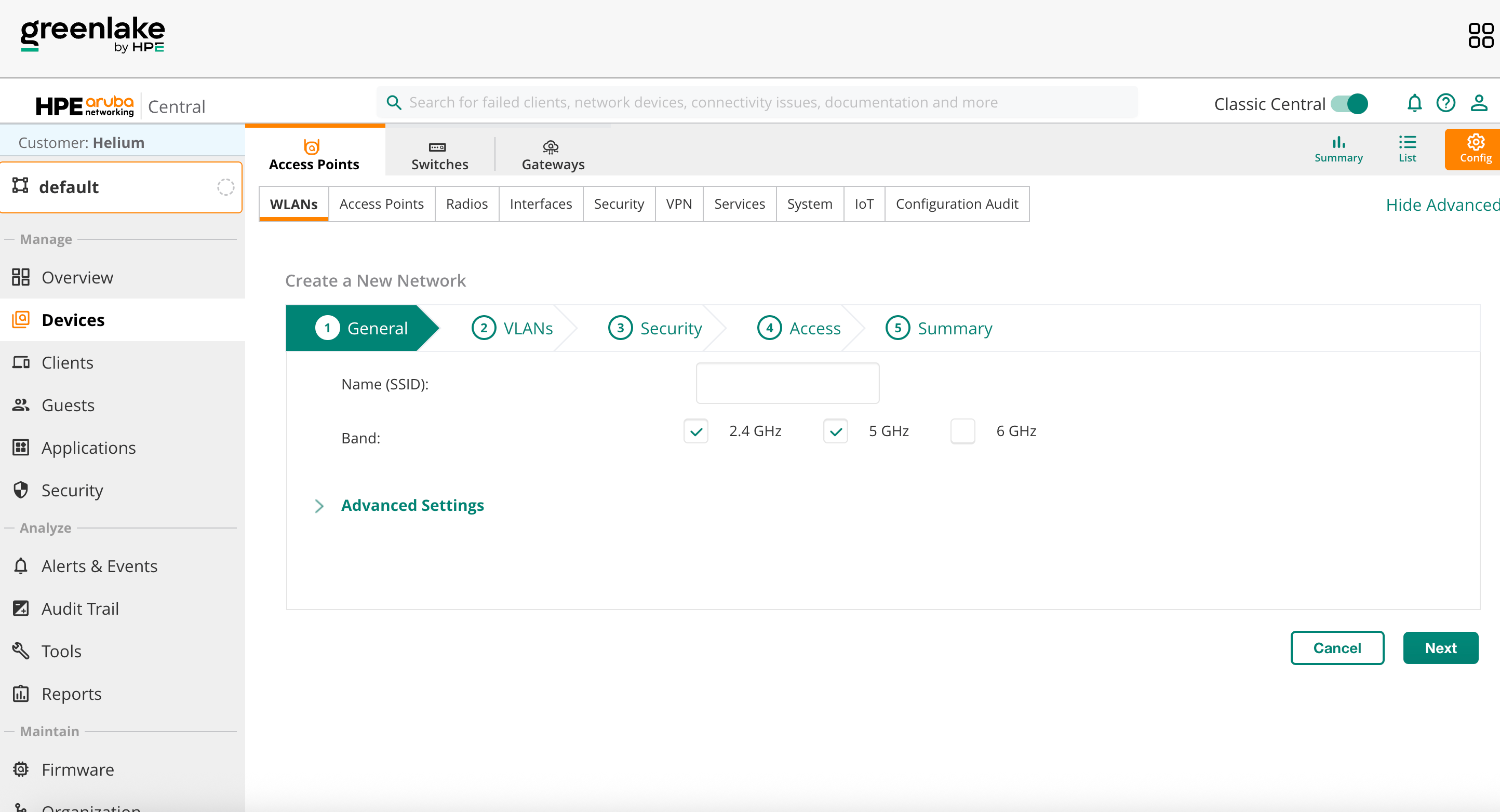Uncheck the 2.4 GHz band checkbox
The height and width of the screenshot is (812, 1500).
[x=695, y=431]
